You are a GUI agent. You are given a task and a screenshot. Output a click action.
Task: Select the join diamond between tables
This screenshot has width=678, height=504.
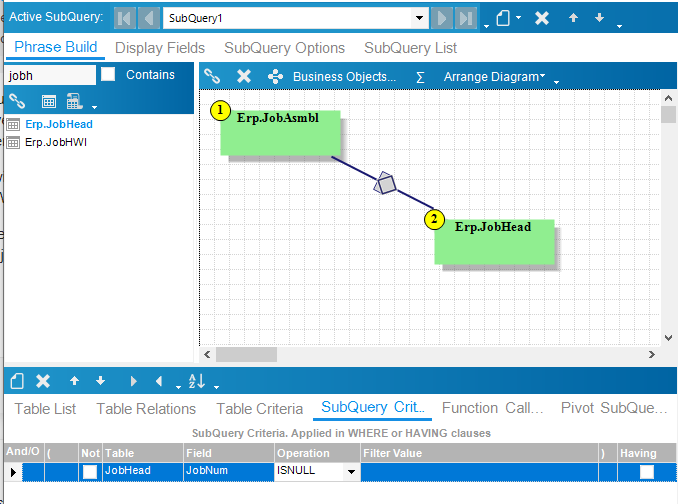click(385, 183)
